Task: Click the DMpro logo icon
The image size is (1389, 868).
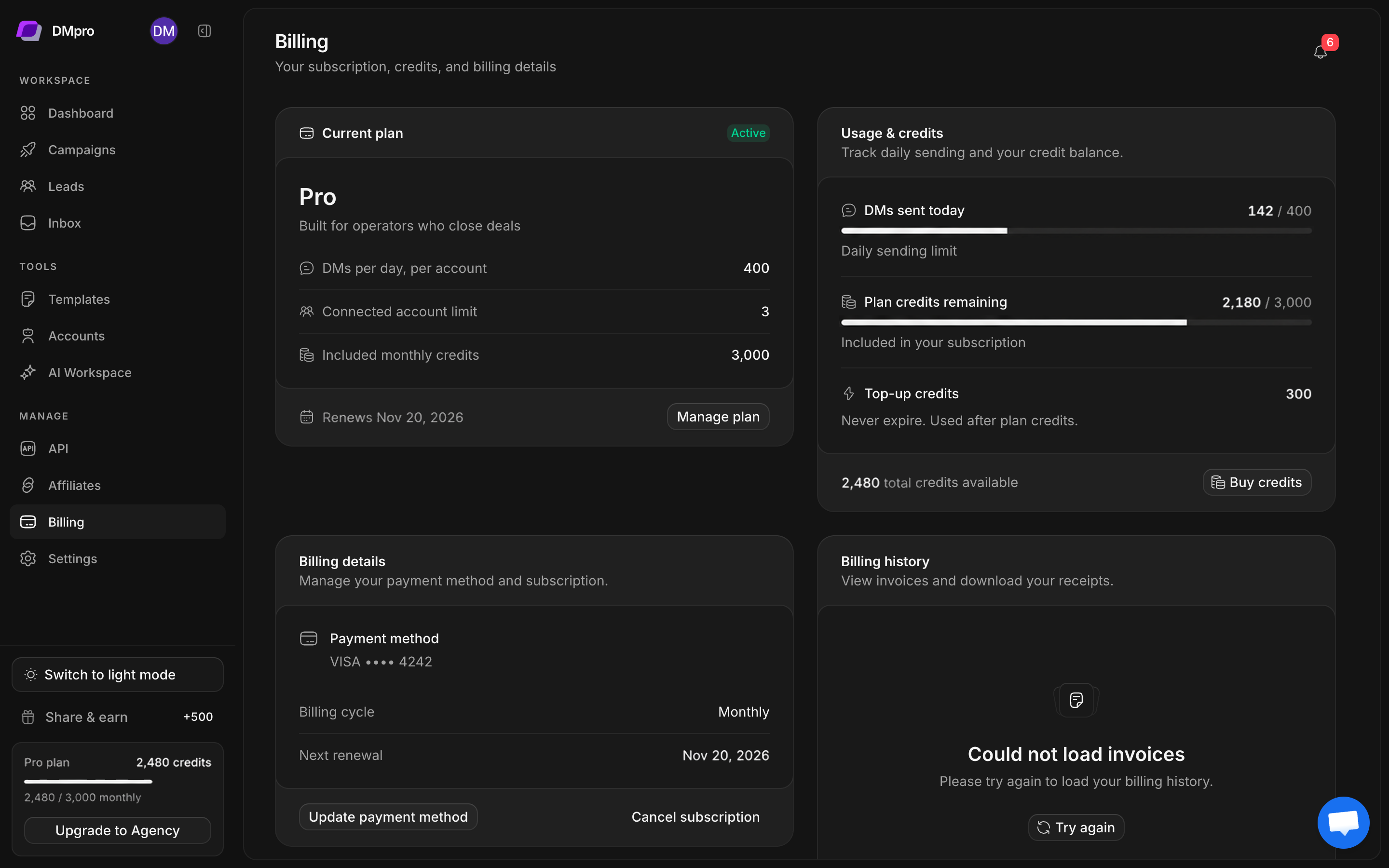Action: click(29, 31)
